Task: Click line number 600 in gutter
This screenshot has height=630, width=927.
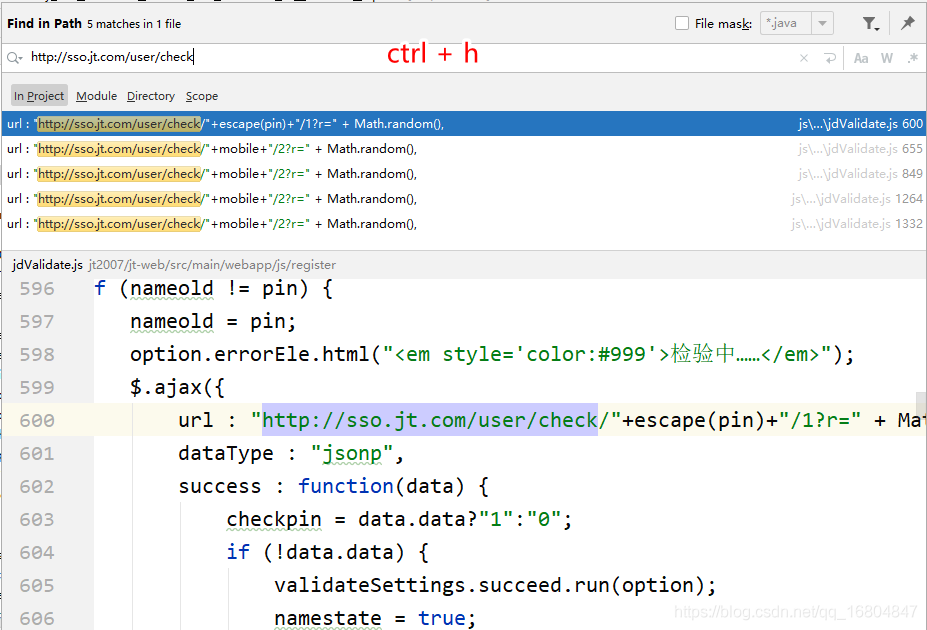Action: pos(37,420)
